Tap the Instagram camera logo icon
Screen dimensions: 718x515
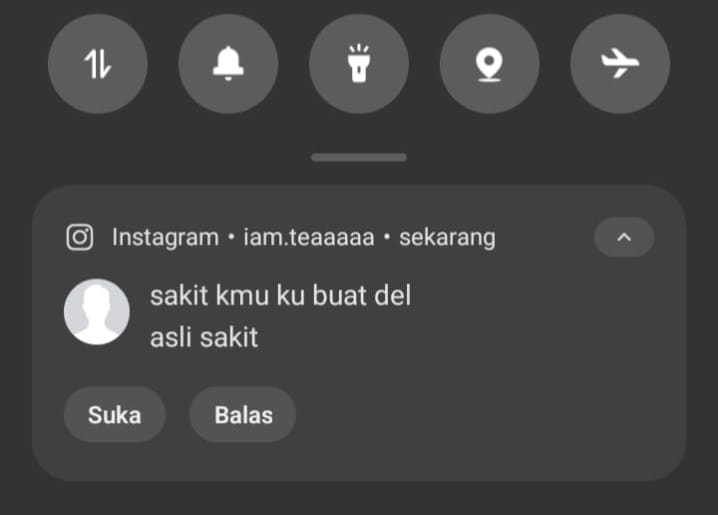[80, 237]
